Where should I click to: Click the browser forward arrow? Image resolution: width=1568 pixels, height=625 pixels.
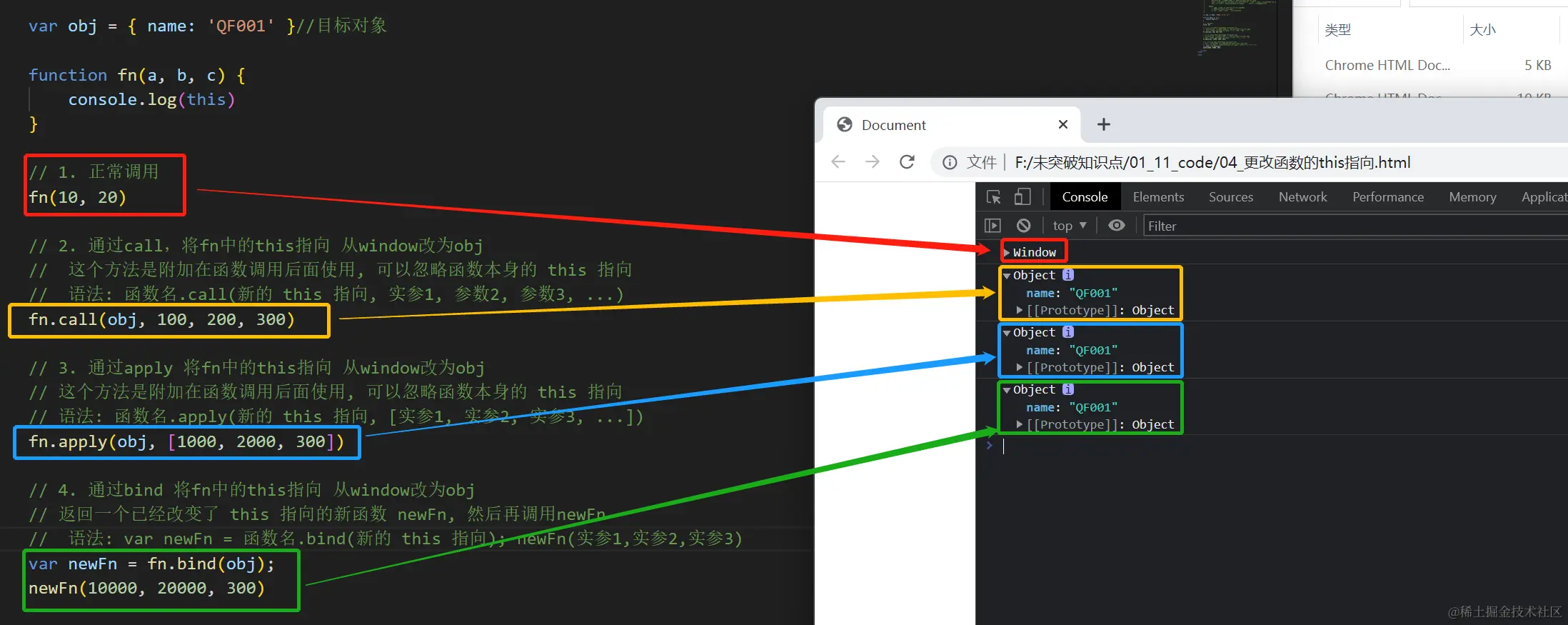coord(873,162)
